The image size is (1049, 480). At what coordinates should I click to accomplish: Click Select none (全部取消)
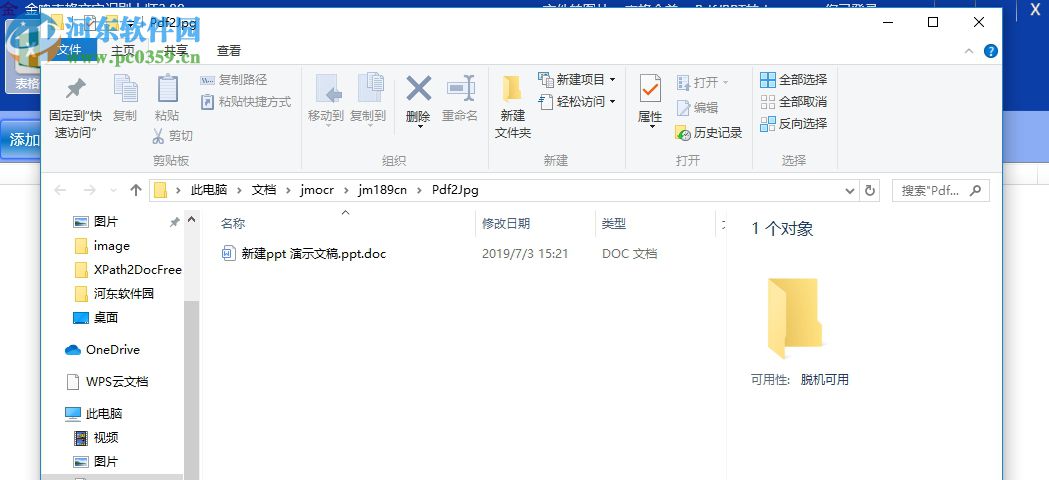[794, 102]
